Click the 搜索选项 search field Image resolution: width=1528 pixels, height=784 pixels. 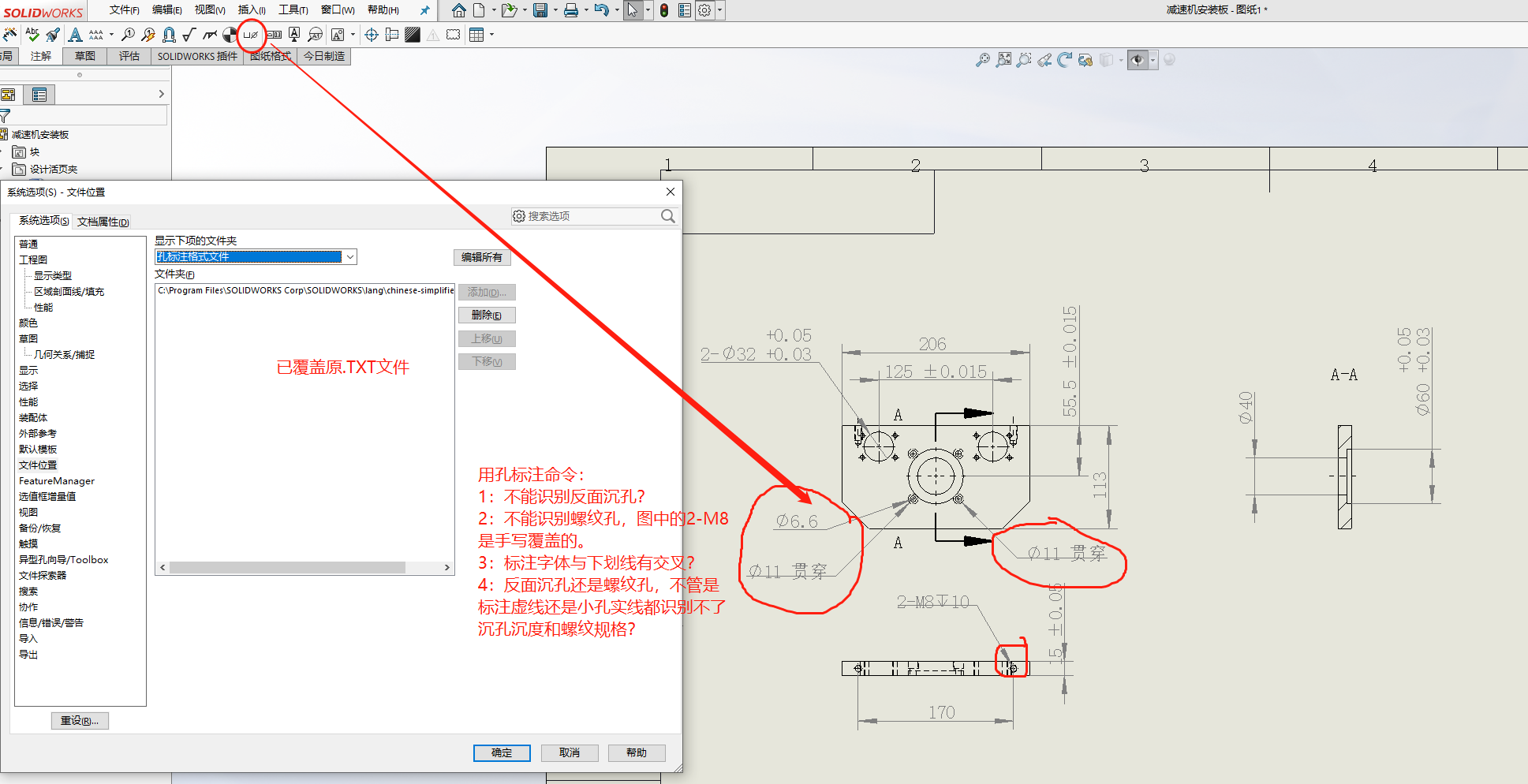[593, 216]
